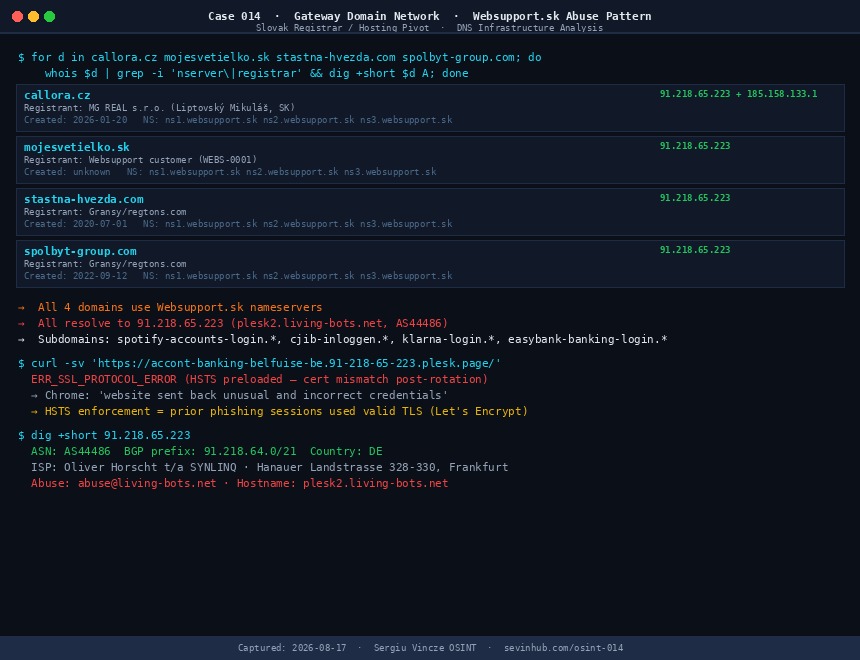Click the Websupport customer (WEBS-0001) registrant line
The height and width of the screenshot is (660, 860).
point(140,160)
